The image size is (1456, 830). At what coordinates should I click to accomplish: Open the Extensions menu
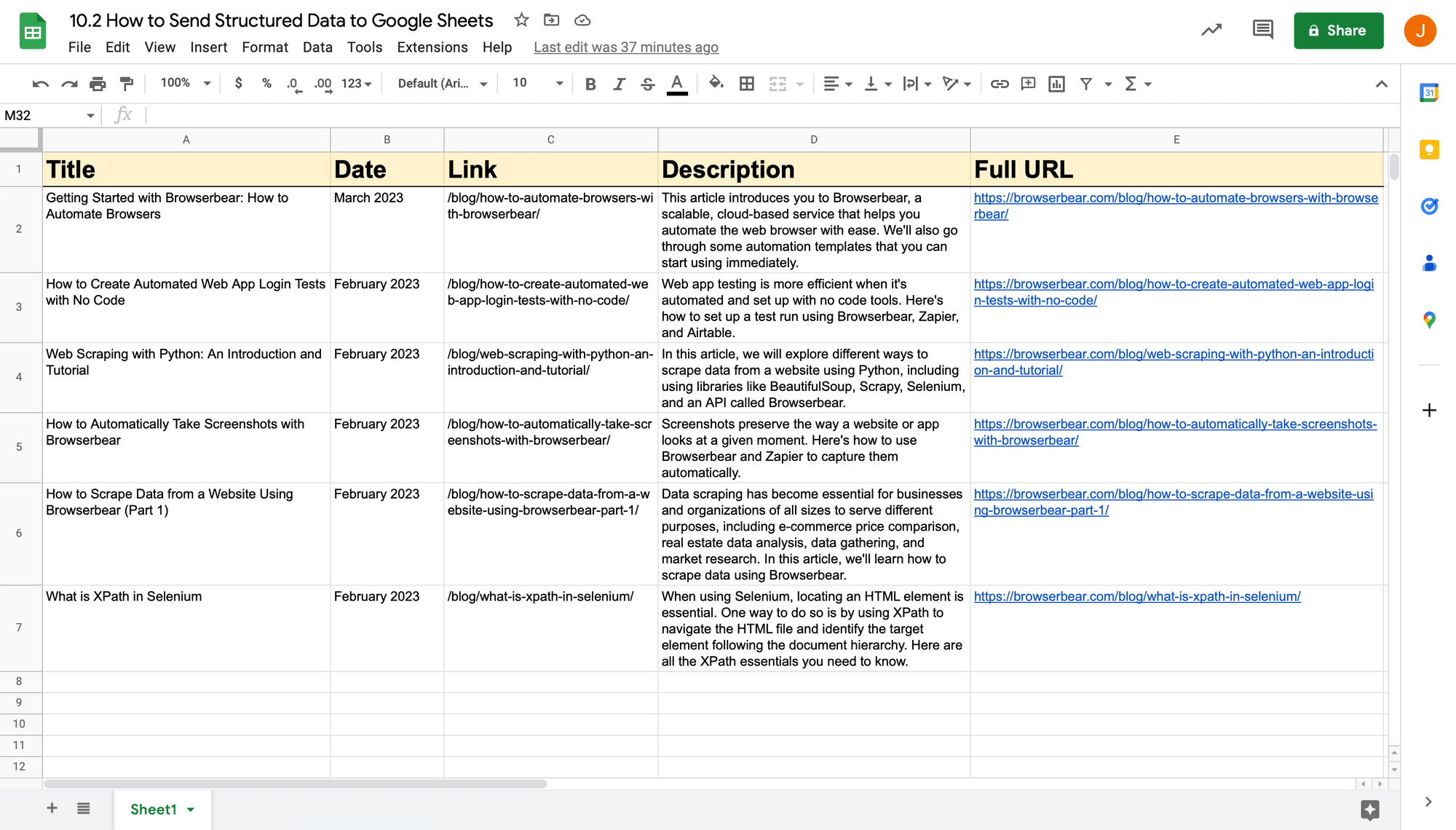(x=432, y=47)
